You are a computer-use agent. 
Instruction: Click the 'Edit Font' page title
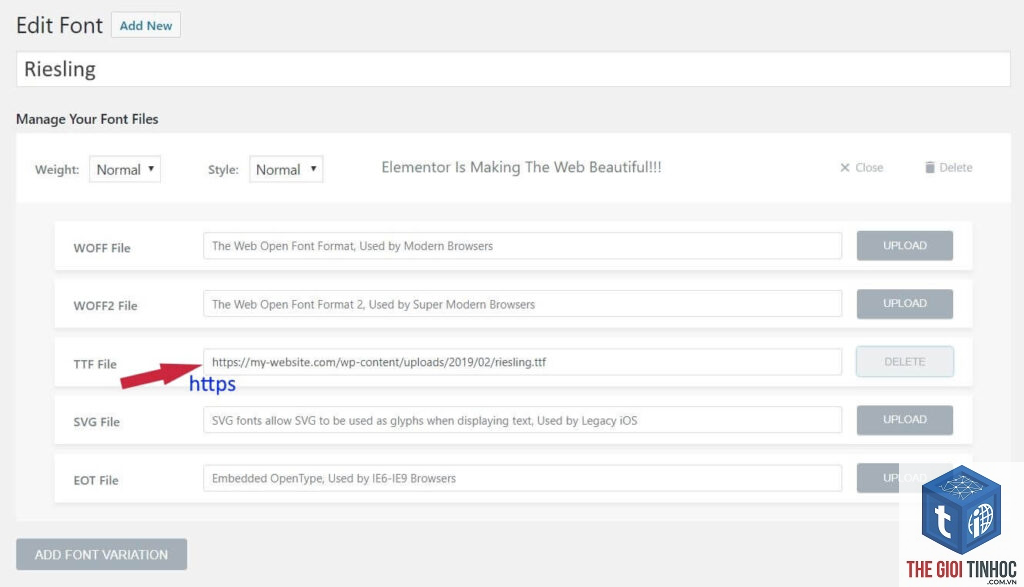click(x=59, y=25)
